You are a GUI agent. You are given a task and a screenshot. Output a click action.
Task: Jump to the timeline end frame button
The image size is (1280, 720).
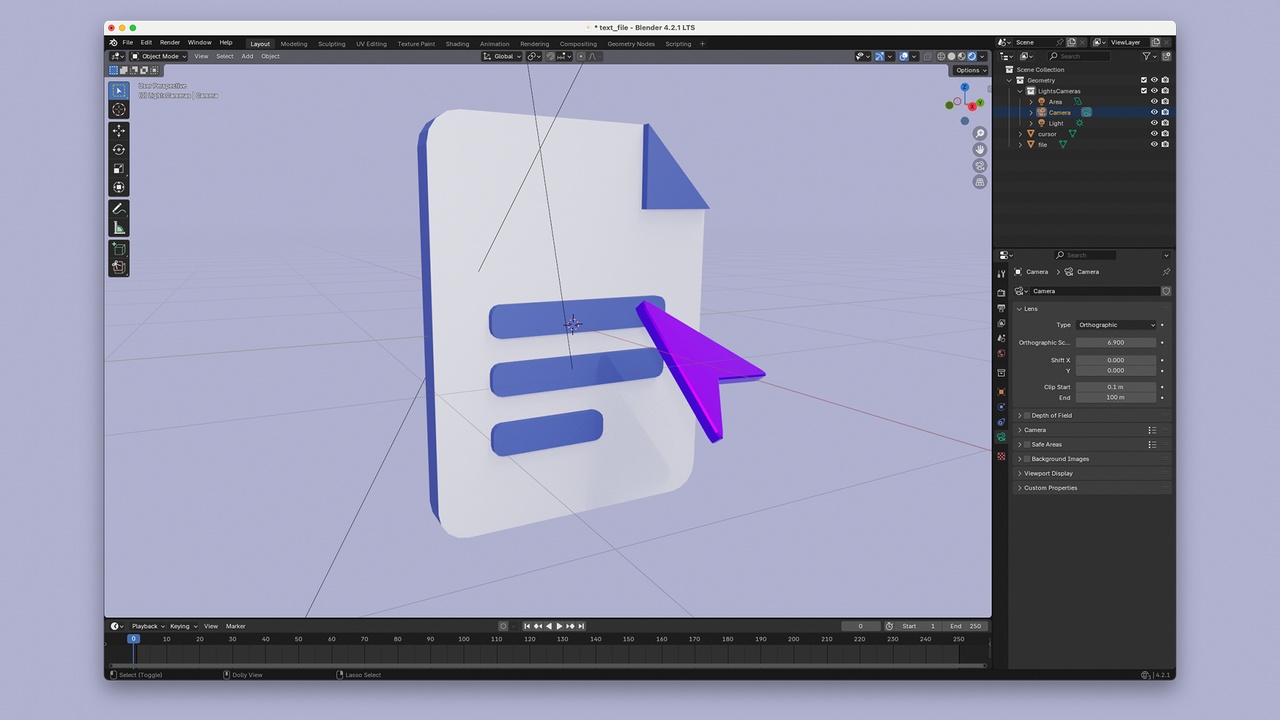[581, 626]
